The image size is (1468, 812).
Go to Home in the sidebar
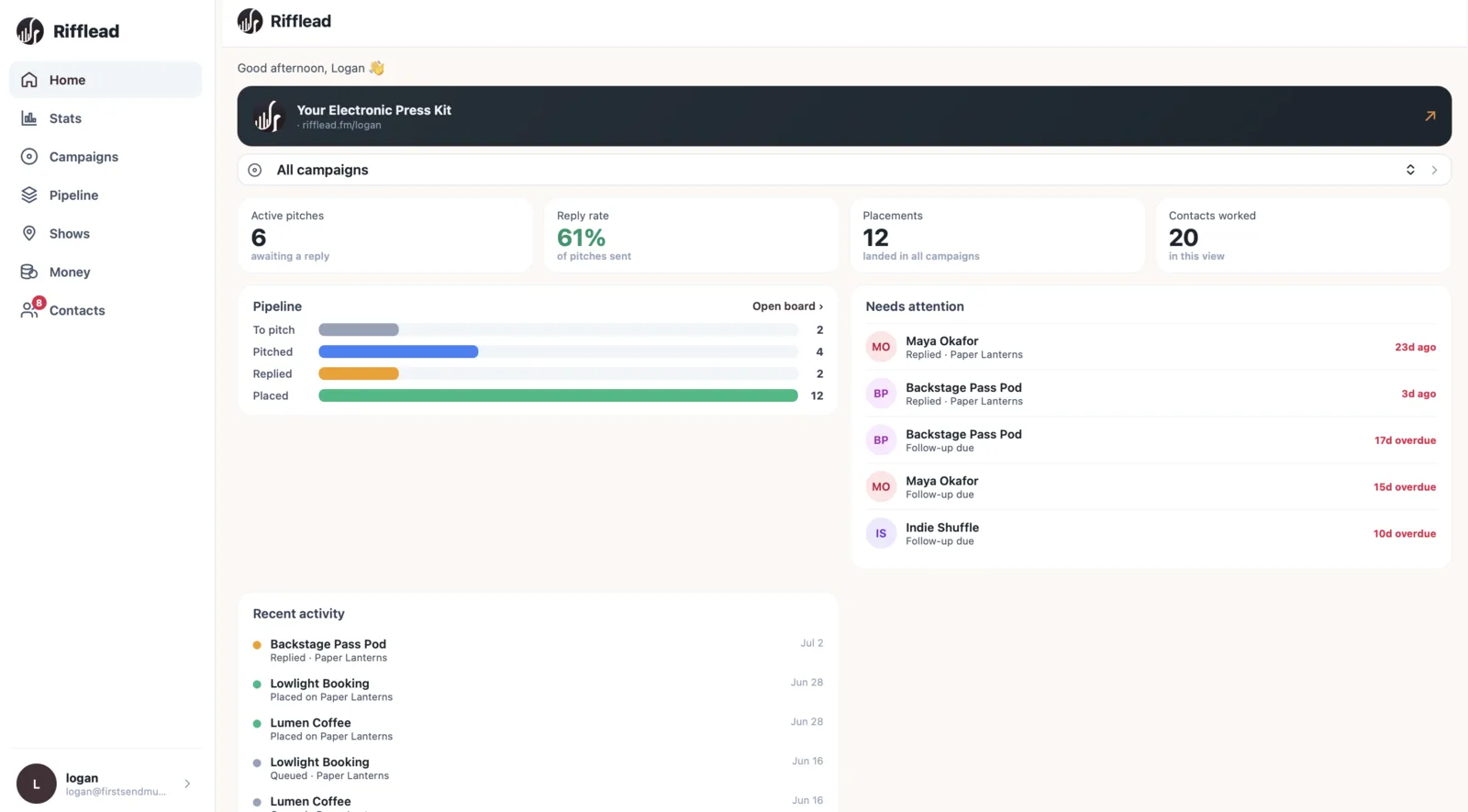[x=106, y=80]
